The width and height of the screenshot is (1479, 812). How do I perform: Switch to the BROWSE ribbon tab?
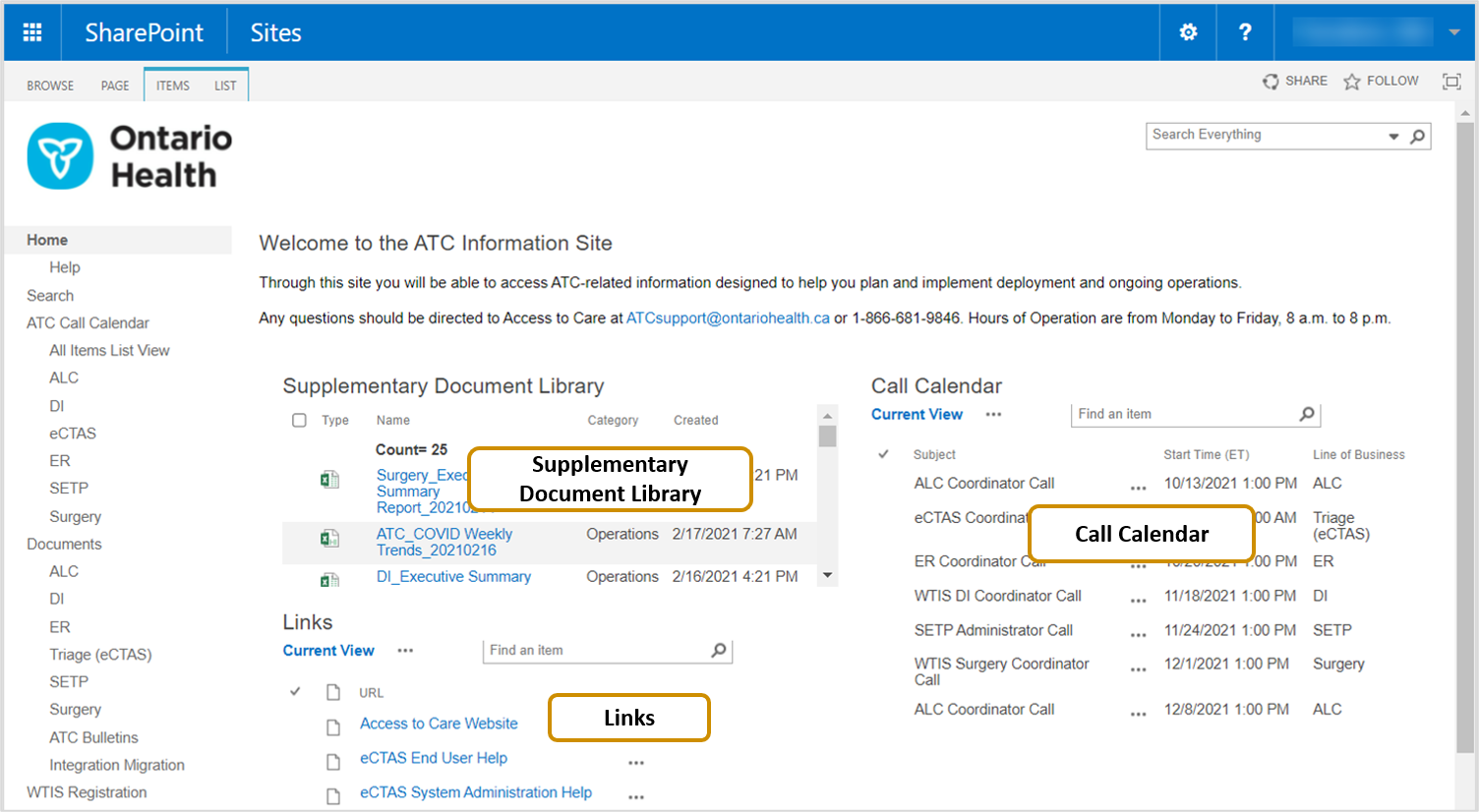tap(50, 86)
